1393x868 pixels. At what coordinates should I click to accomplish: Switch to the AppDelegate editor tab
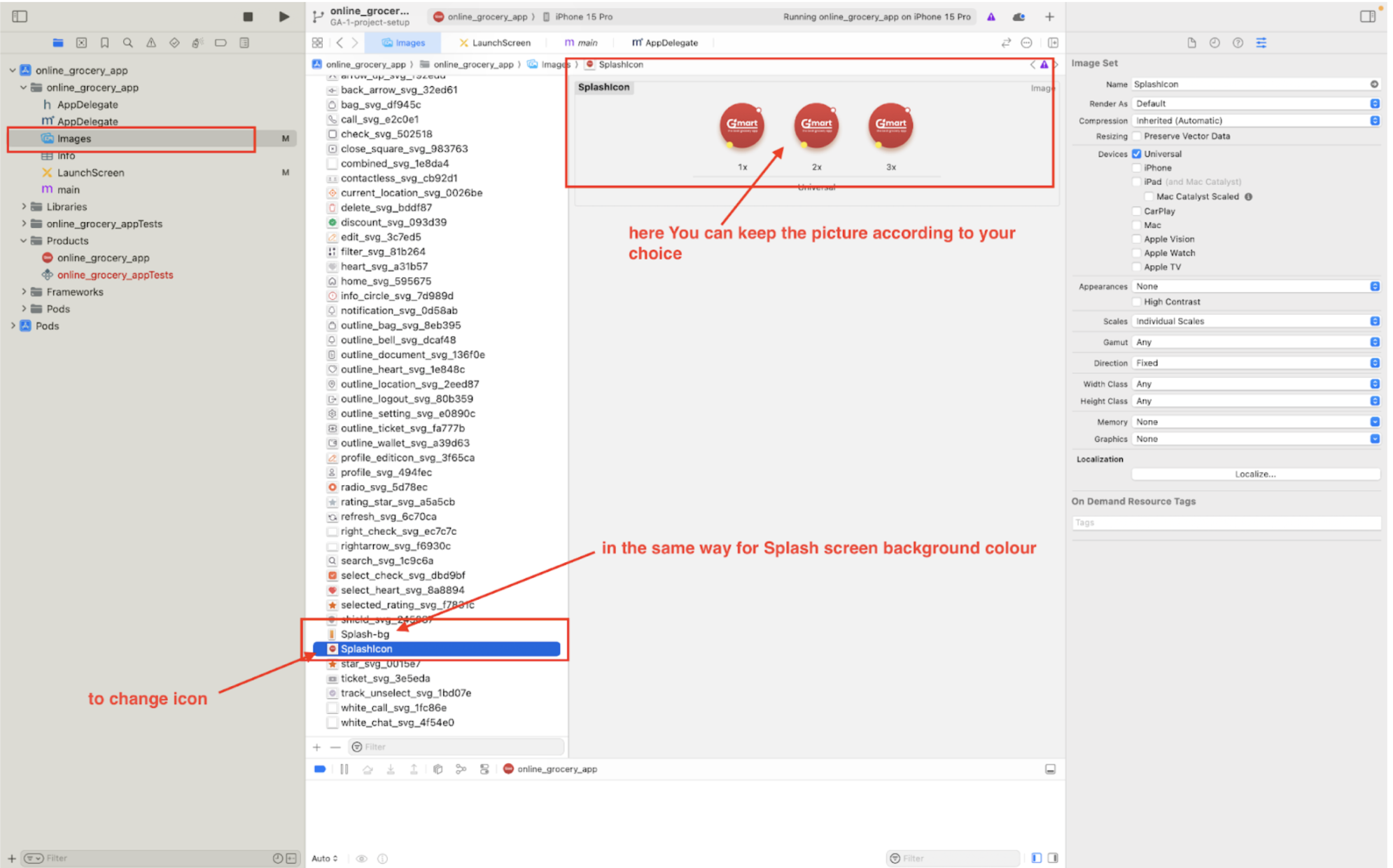665,43
